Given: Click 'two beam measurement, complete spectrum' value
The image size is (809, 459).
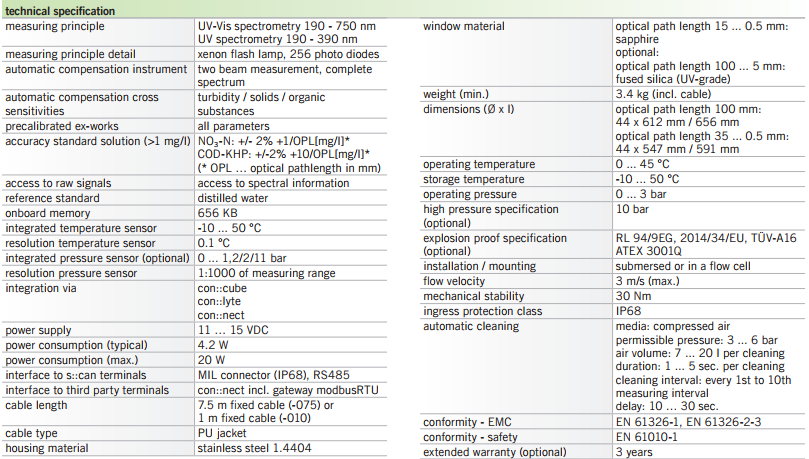Looking at the screenshot, I should coord(285,76).
